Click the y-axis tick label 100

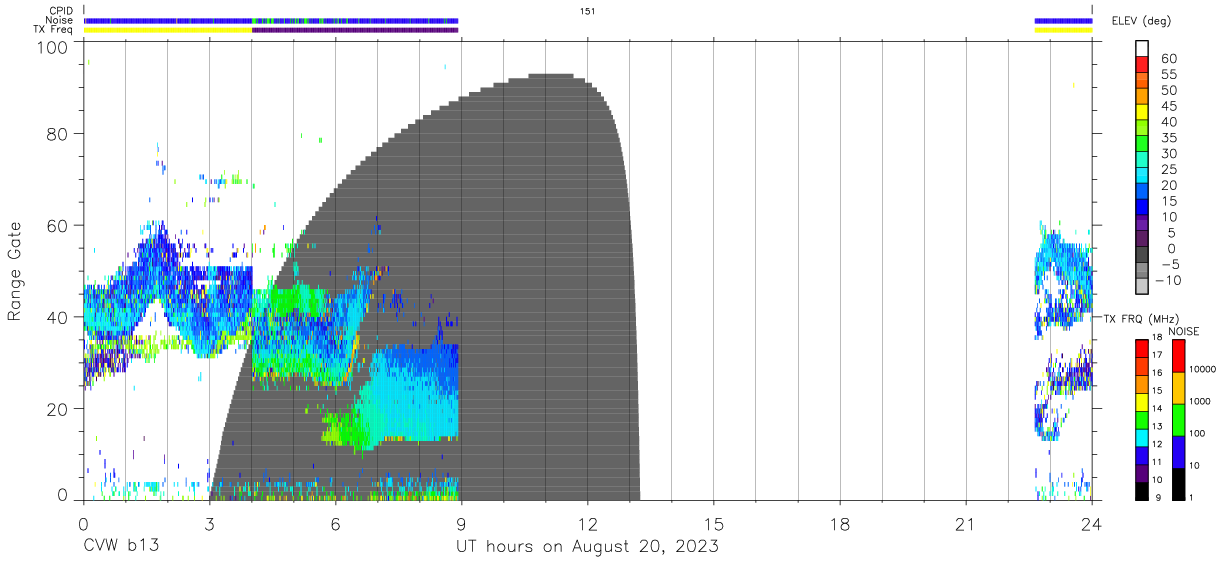[52, 47]
